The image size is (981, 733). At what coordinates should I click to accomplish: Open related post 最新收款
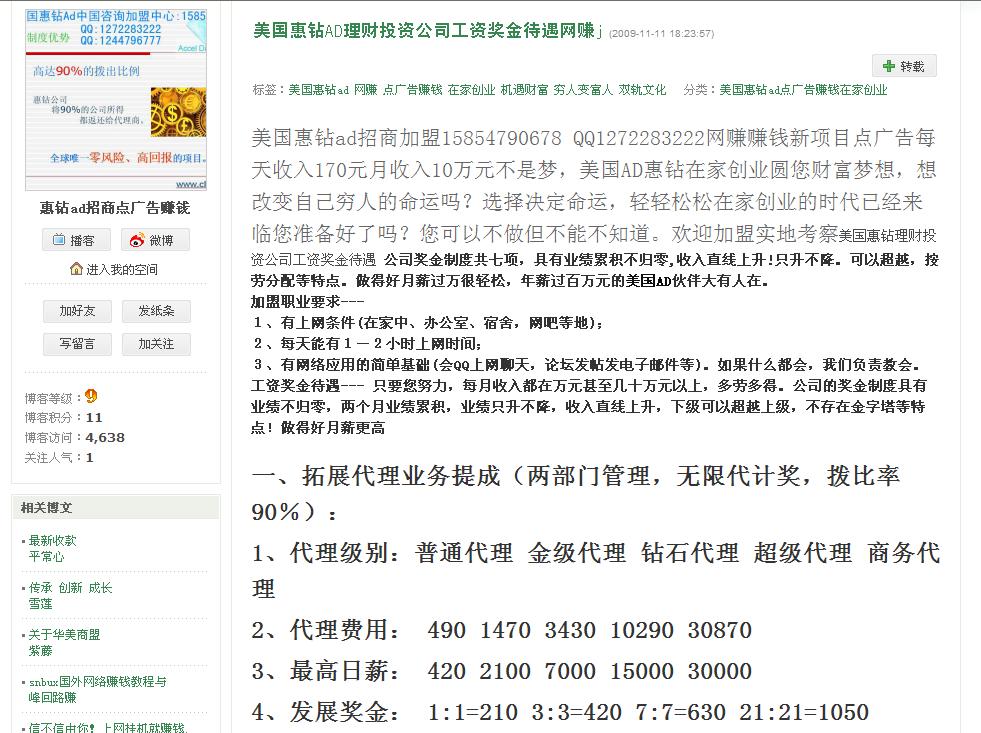point(53,540)
